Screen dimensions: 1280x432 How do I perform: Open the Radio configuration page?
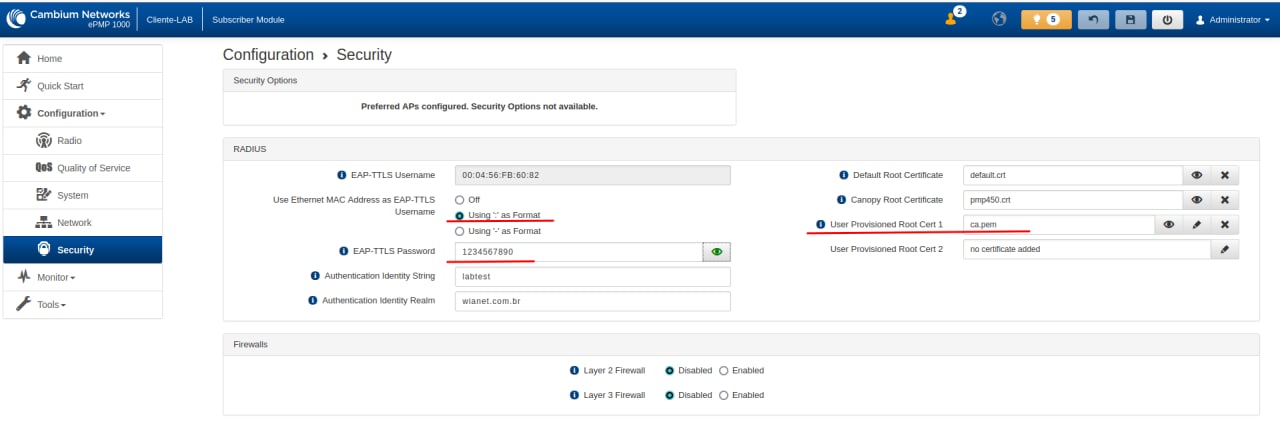pyautogui.click(x=83, y=141)
